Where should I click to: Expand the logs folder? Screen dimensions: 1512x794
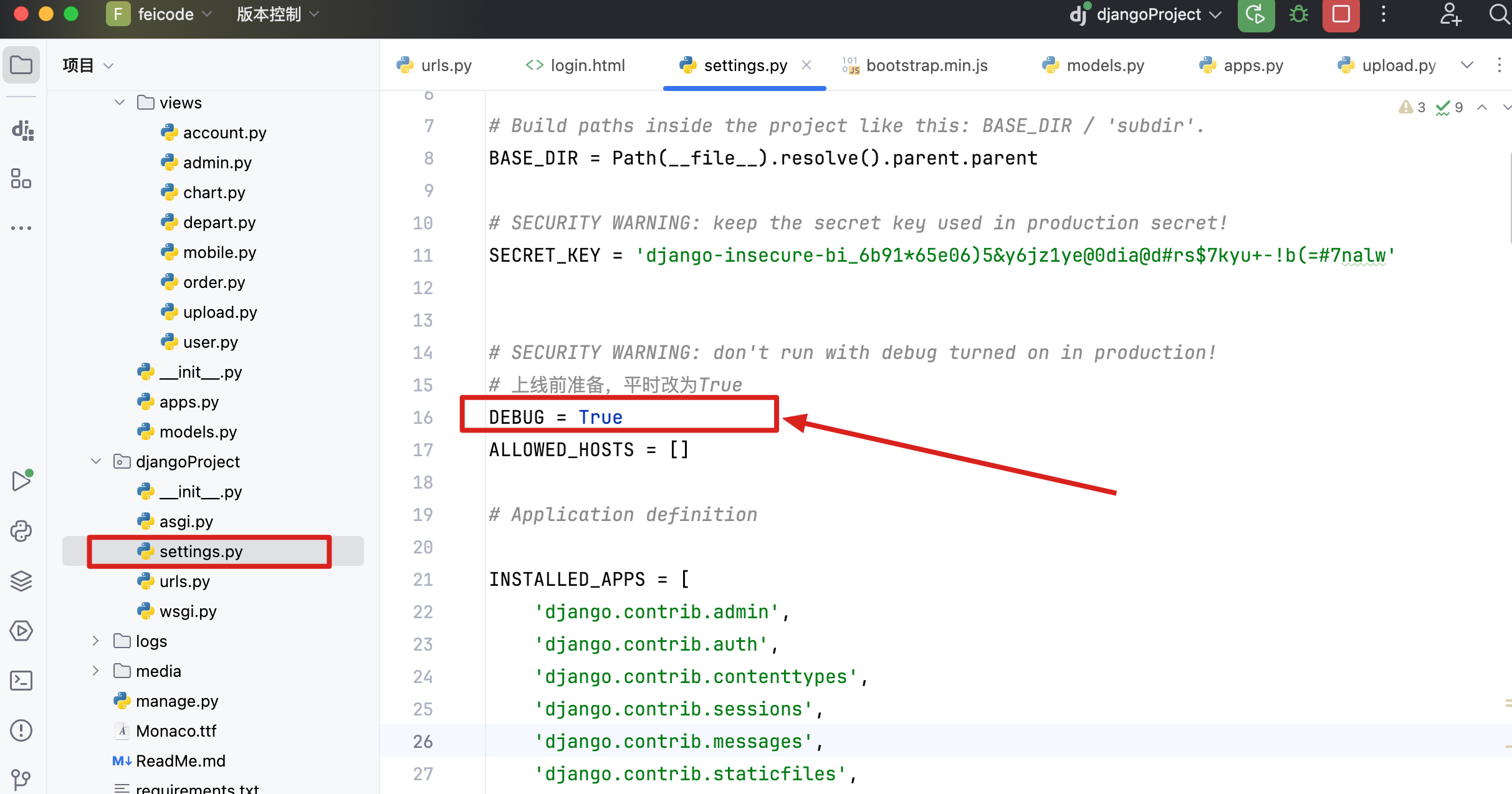[95, 641]
